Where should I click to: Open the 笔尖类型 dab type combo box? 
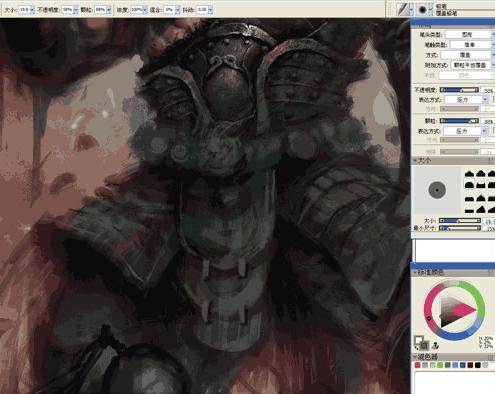point(470,35)
